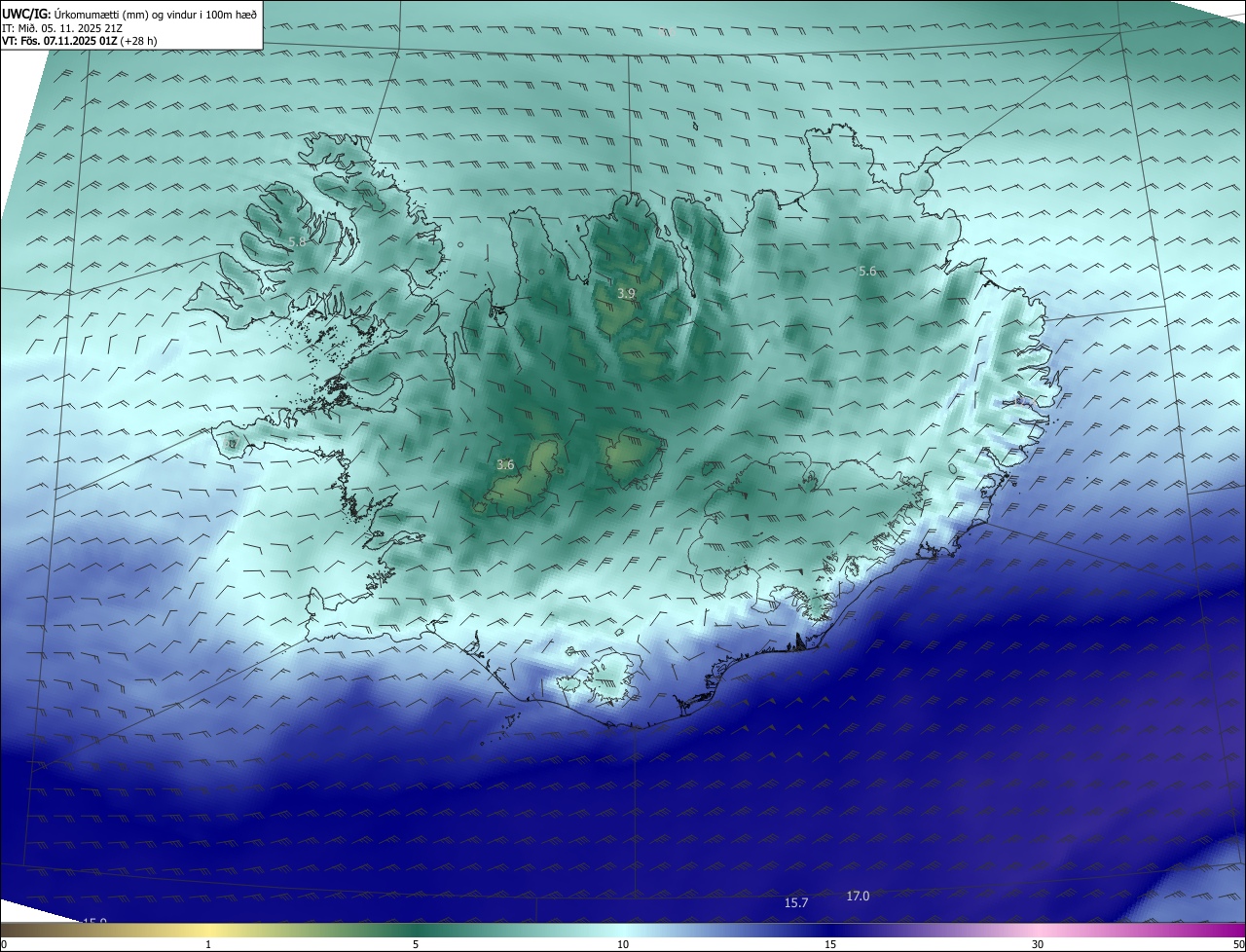1246x952 pixels.
Task: Click the 3.9 value in north Iceland
Action: click(626, 293)
